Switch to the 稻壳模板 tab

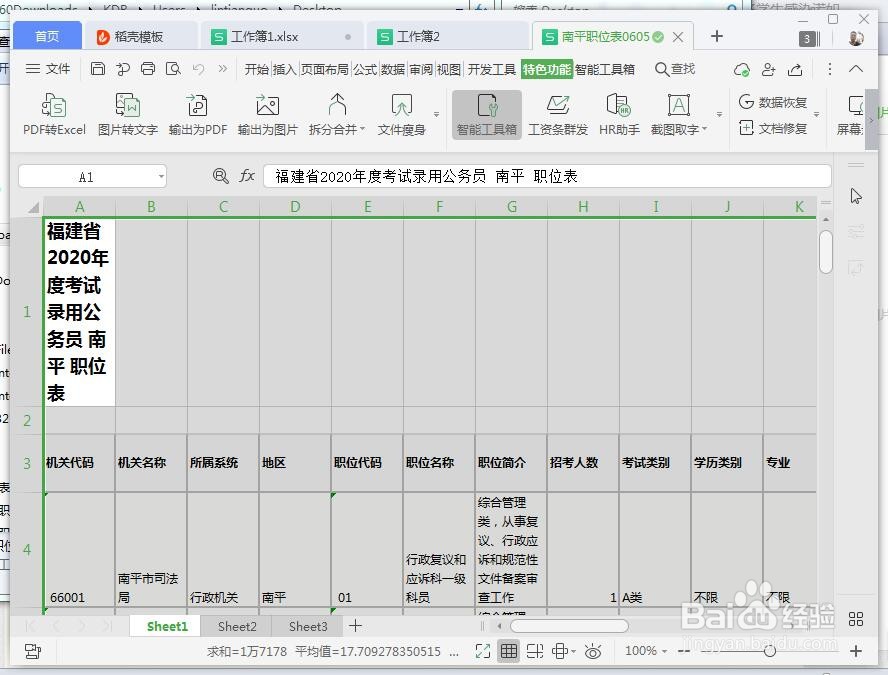(x=140, y=37)
